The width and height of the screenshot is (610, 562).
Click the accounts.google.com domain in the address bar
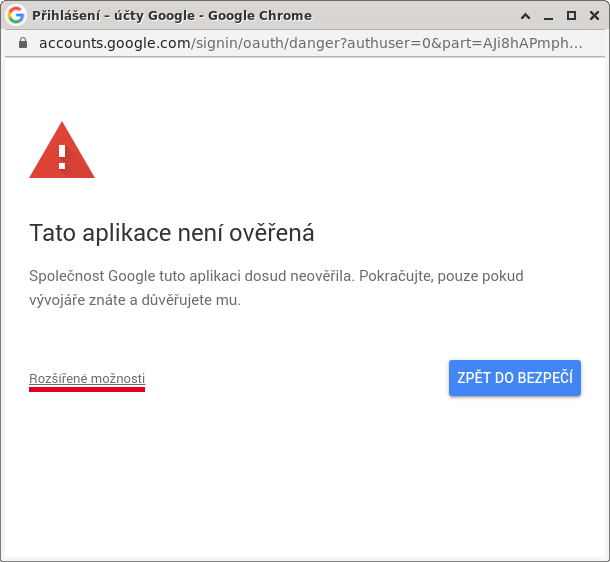point(115,43)
